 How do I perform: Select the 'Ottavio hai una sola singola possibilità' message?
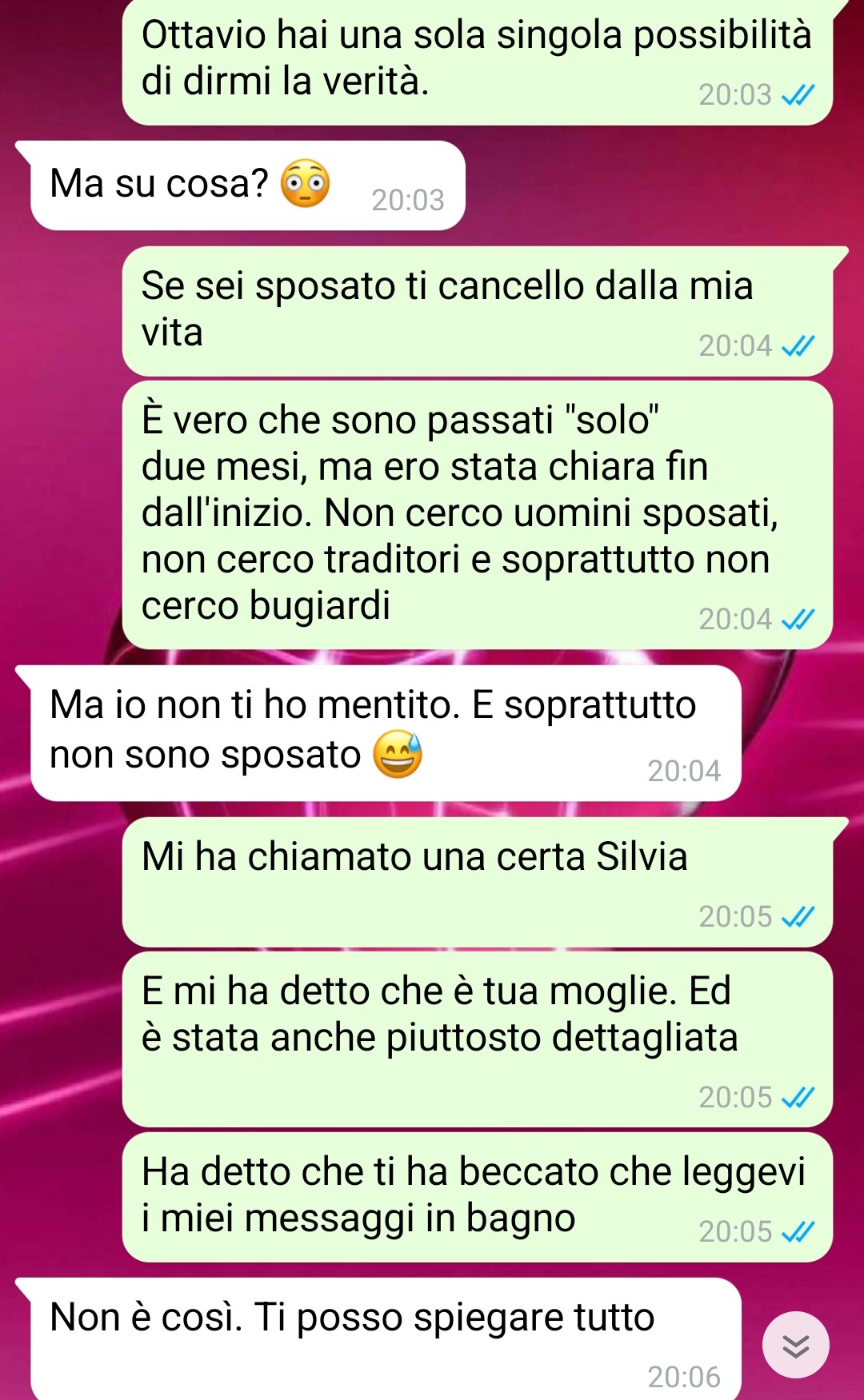[x=478, y=62]
